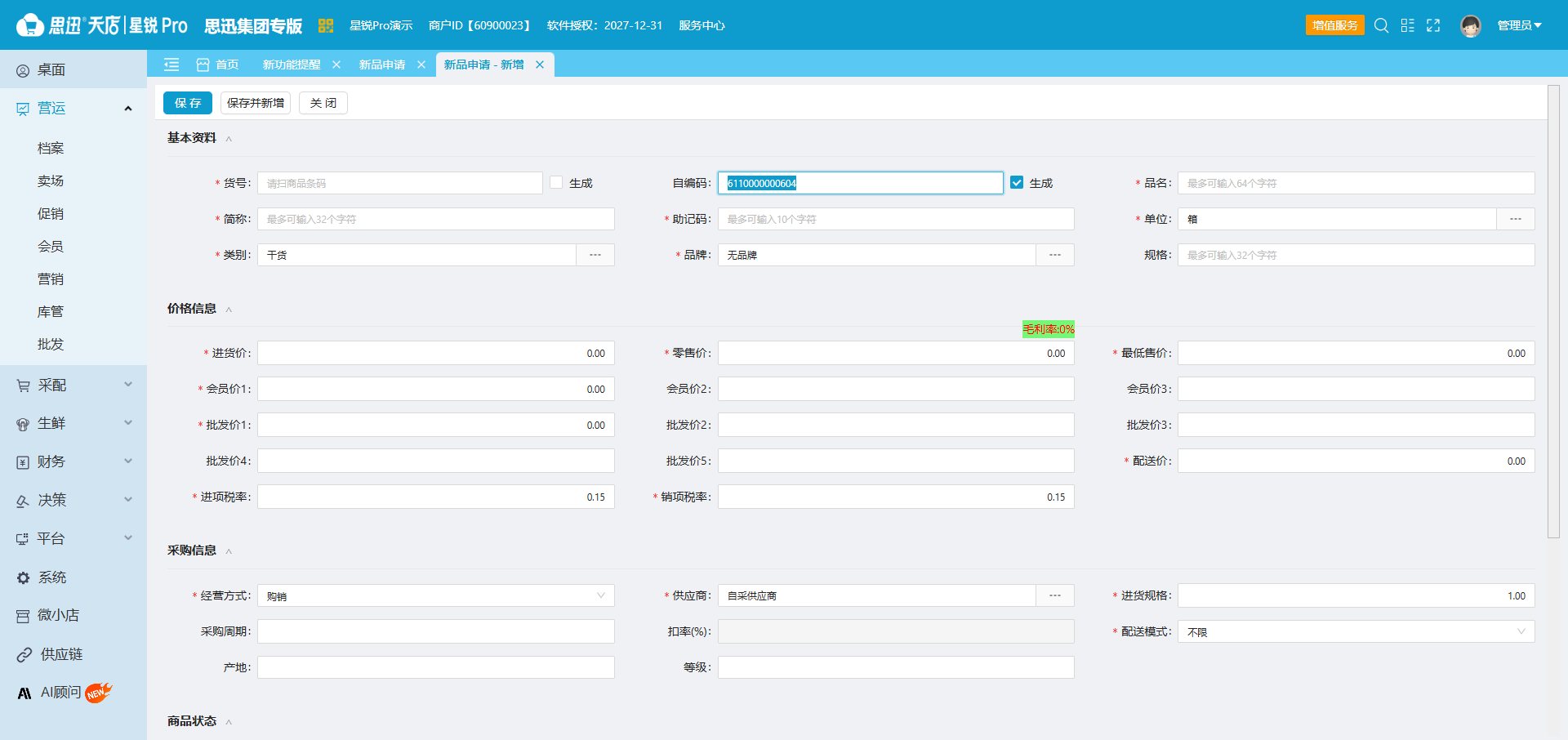This screenshot has width=1568, height=740.
Task: Switch to the 首页 tab
Action: (x=218, y=65)
